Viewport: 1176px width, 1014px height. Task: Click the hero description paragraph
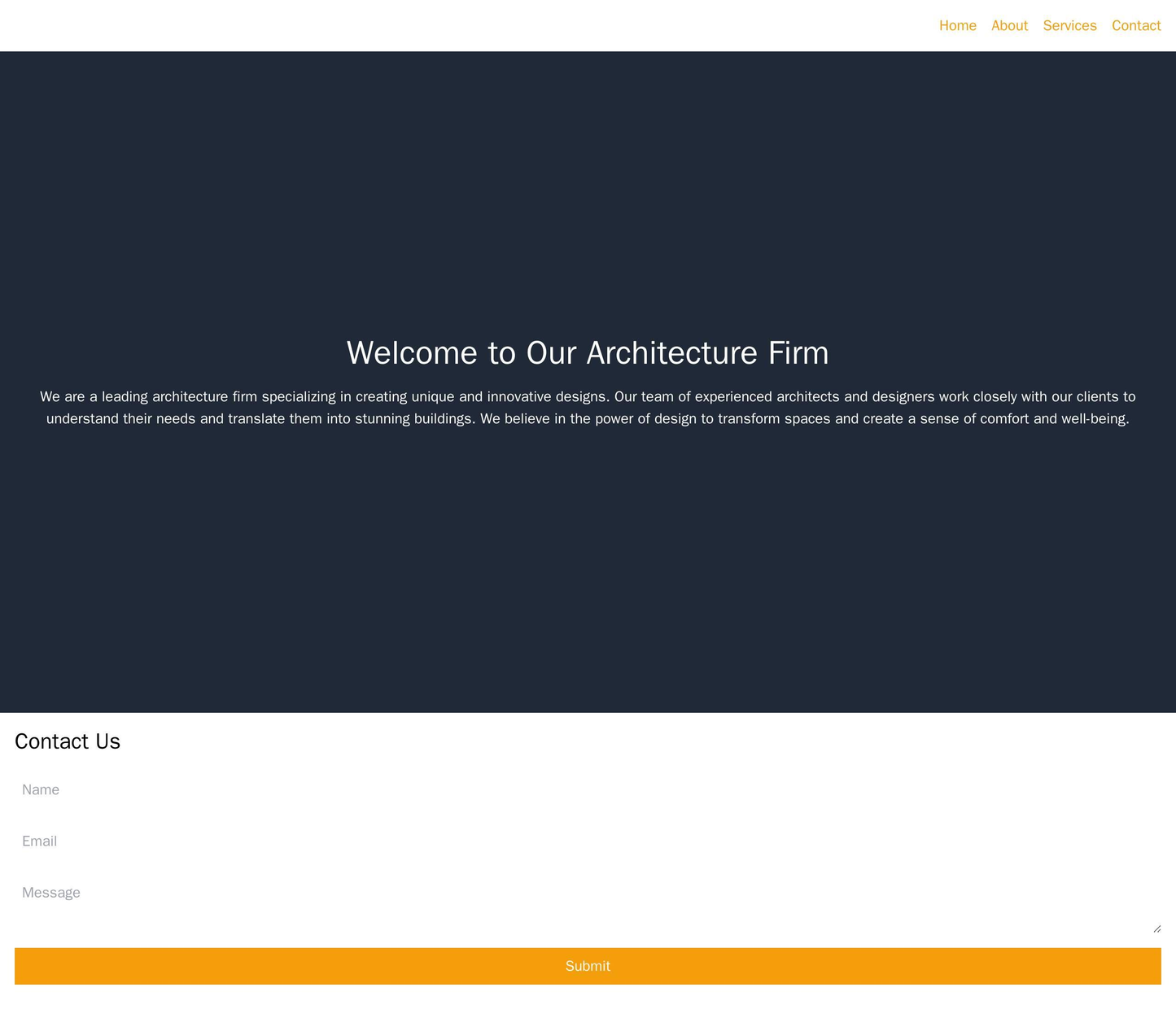pos(588,407)
